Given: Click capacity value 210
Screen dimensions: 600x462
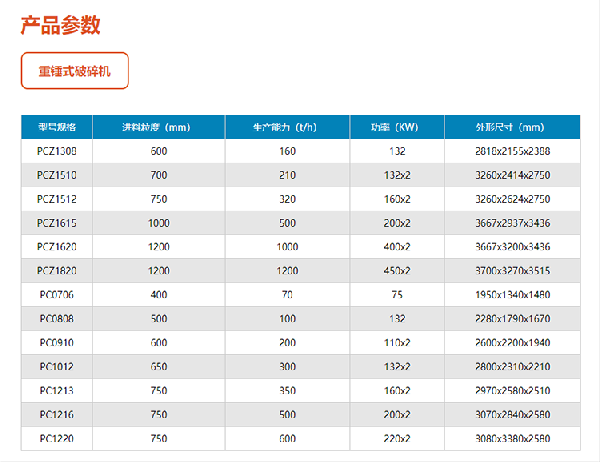Looking at the screenshot, I should [x=287, y=175].
